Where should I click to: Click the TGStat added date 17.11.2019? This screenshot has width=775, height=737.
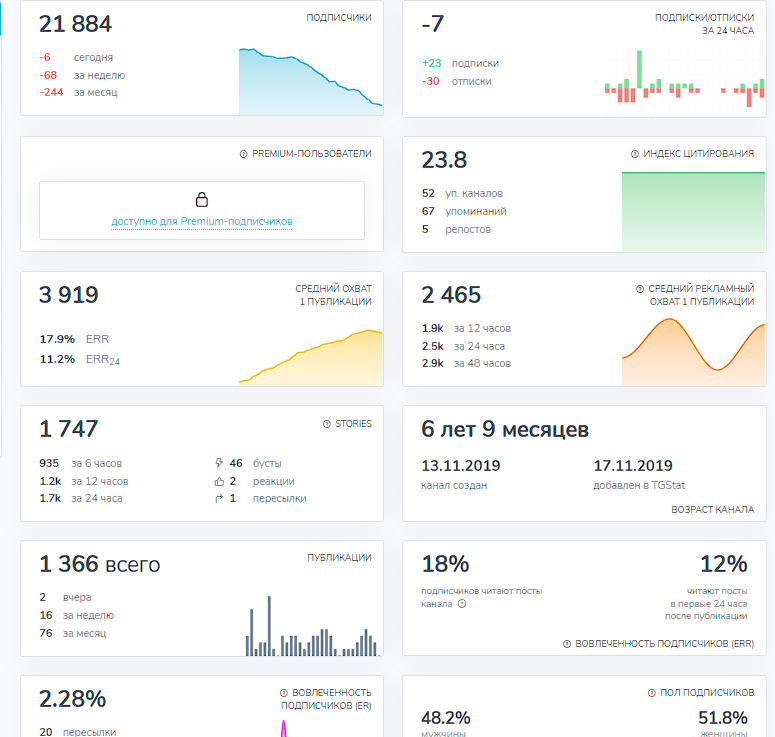[x=633, y=466]
